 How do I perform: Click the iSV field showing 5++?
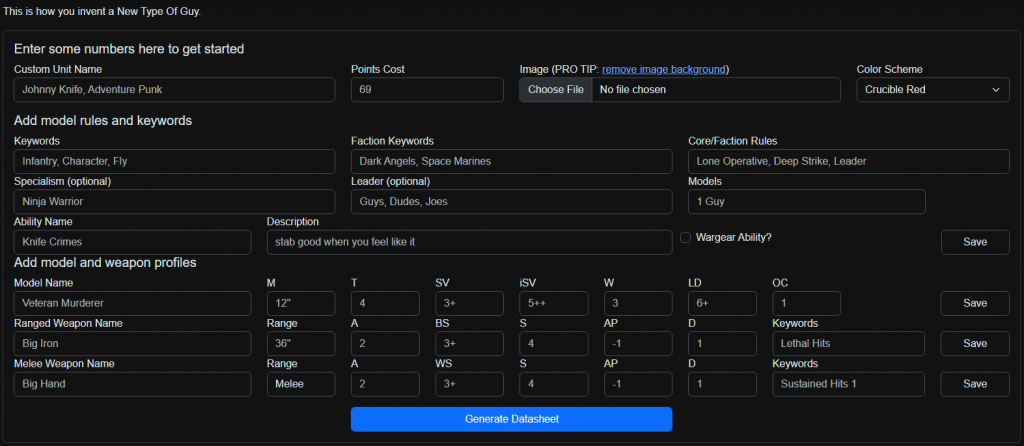click(x=553, y=303)
